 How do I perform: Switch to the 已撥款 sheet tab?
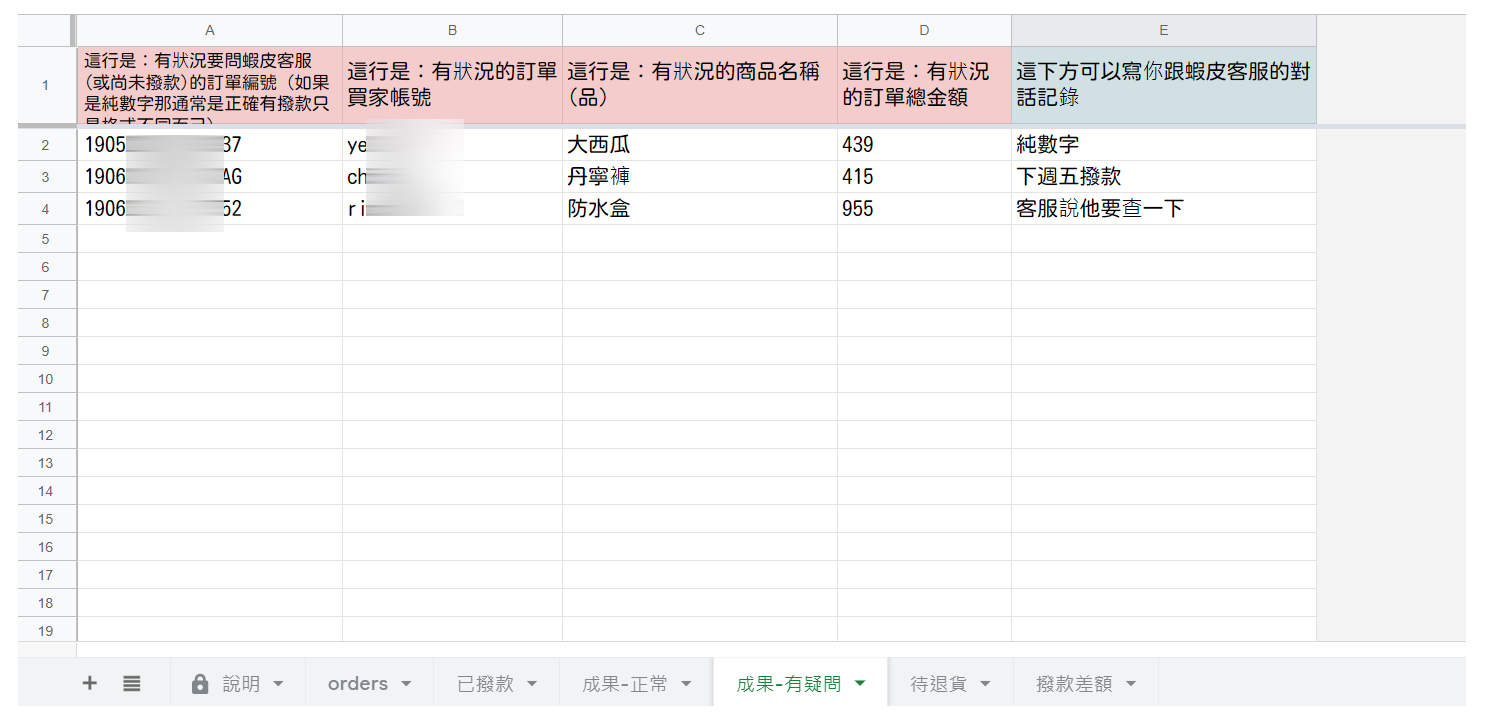coord(485,684)
